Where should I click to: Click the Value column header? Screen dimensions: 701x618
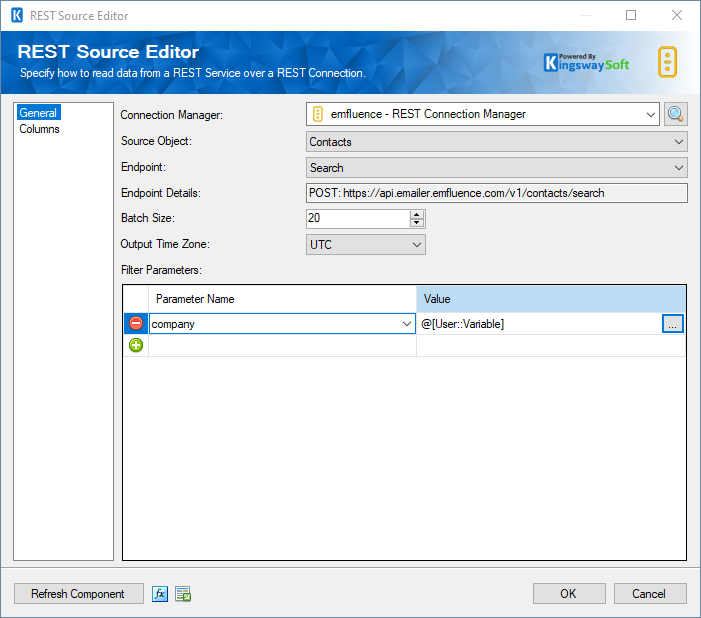(551, 299)
